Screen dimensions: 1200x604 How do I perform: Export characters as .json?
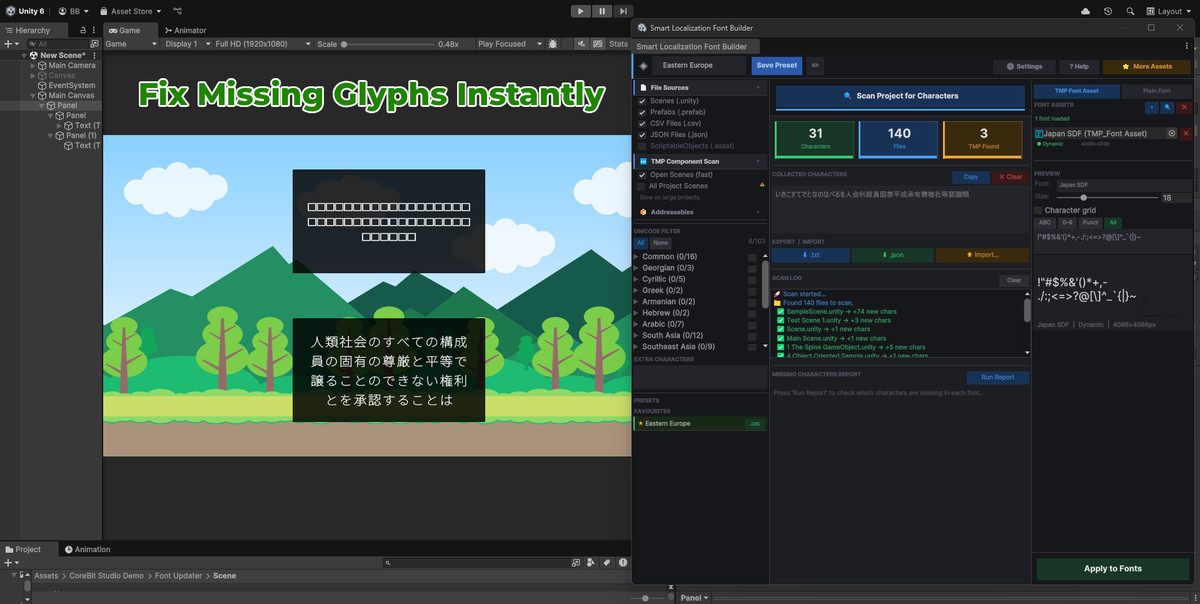894,255
